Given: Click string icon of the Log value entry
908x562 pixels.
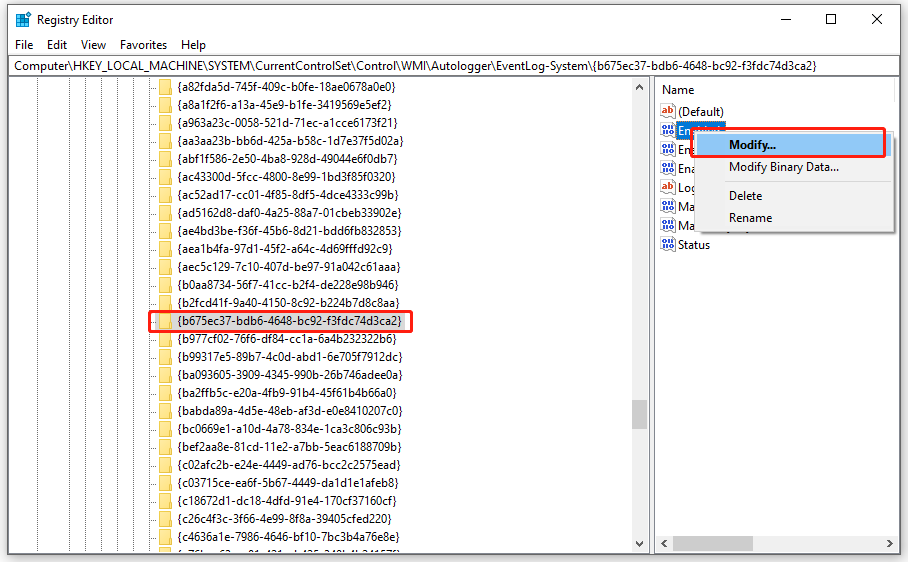Looking at the screenshot, I should coord(668,187).
